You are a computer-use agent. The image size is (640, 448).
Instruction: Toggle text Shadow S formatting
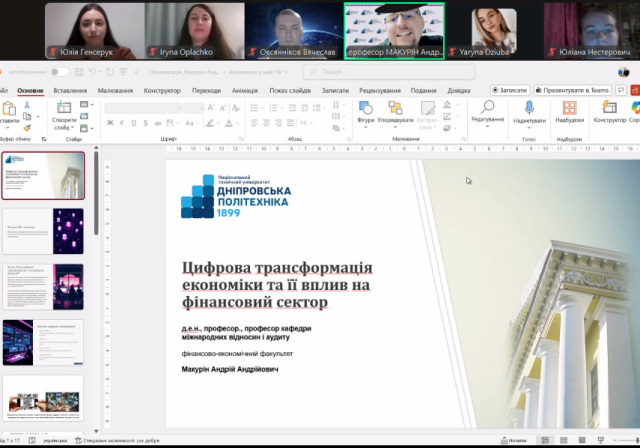[x=145, y=123]
